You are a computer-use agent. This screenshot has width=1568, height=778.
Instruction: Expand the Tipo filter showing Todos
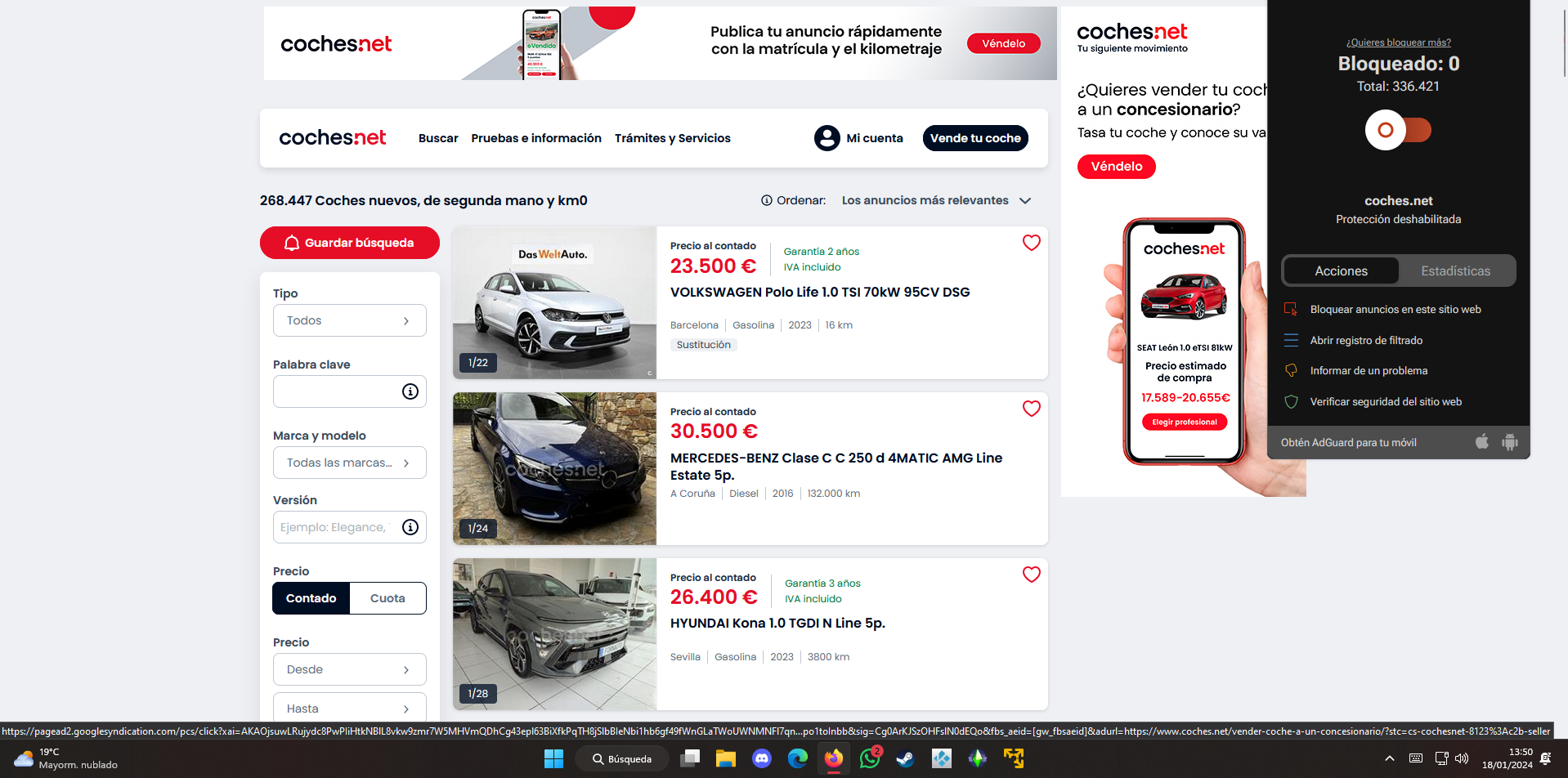pyautogui.click(x=349, y=320)
